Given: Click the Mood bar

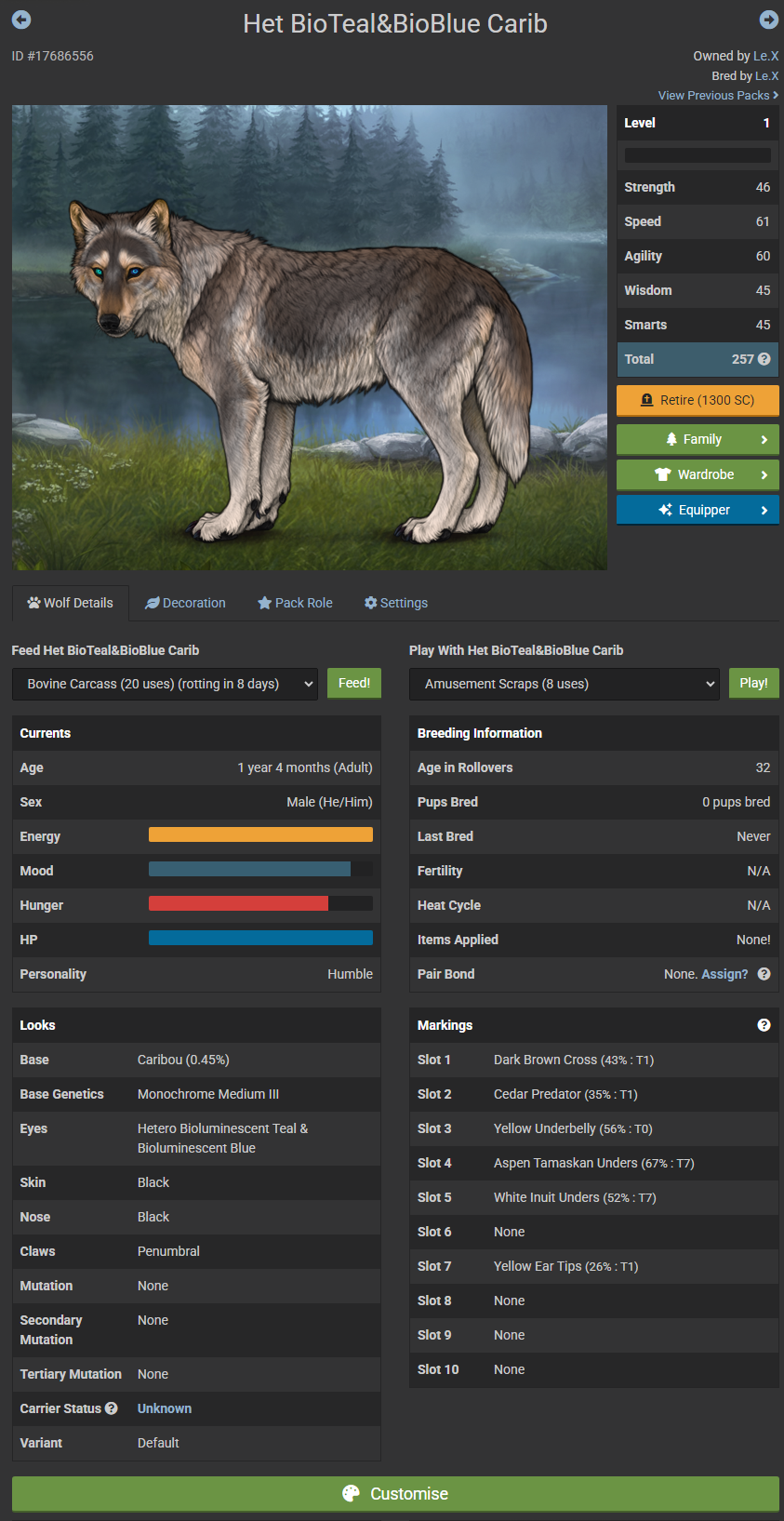Looking at the screenshot, I should [x=260, y=870].
